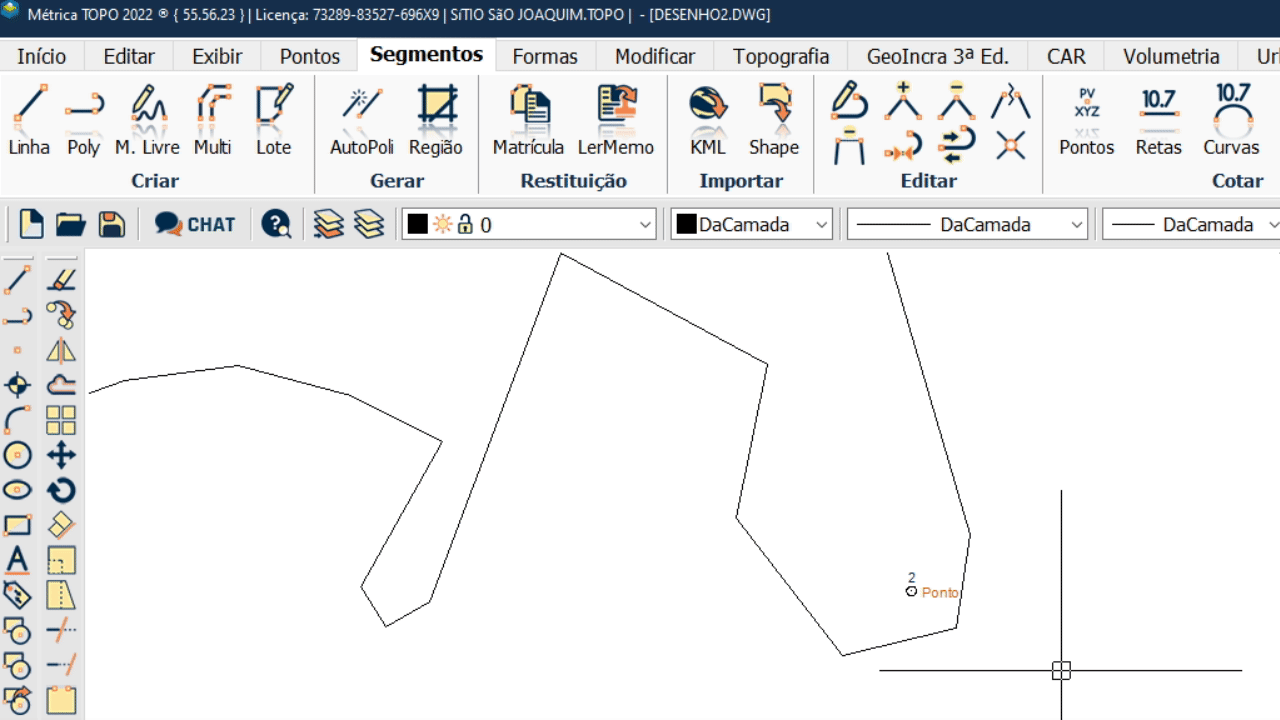Viewport: 1280px width, 720px height.
Task: Import a Shape file
Action: [774, 120]
